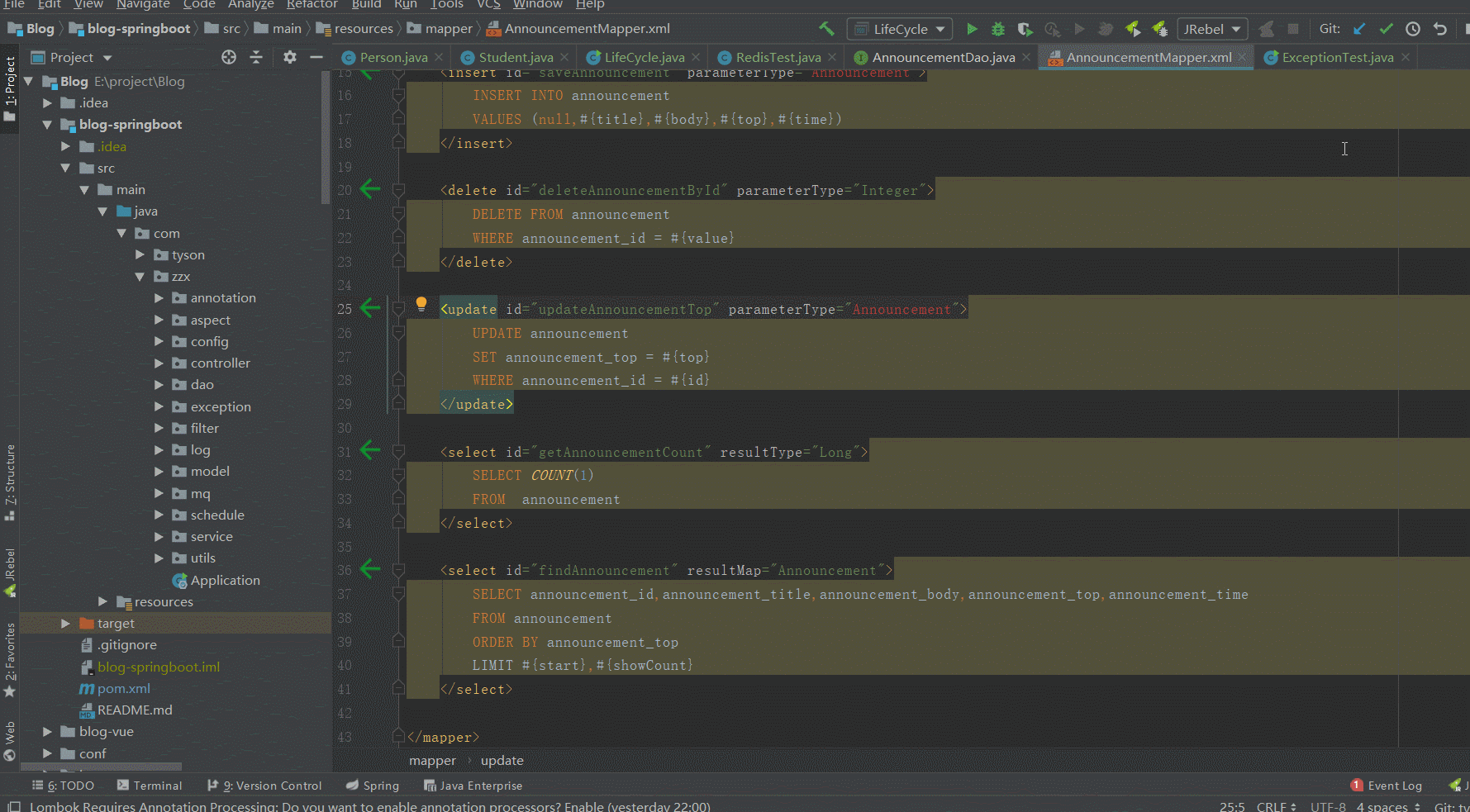Collapse the zzx package

point(140,276)
